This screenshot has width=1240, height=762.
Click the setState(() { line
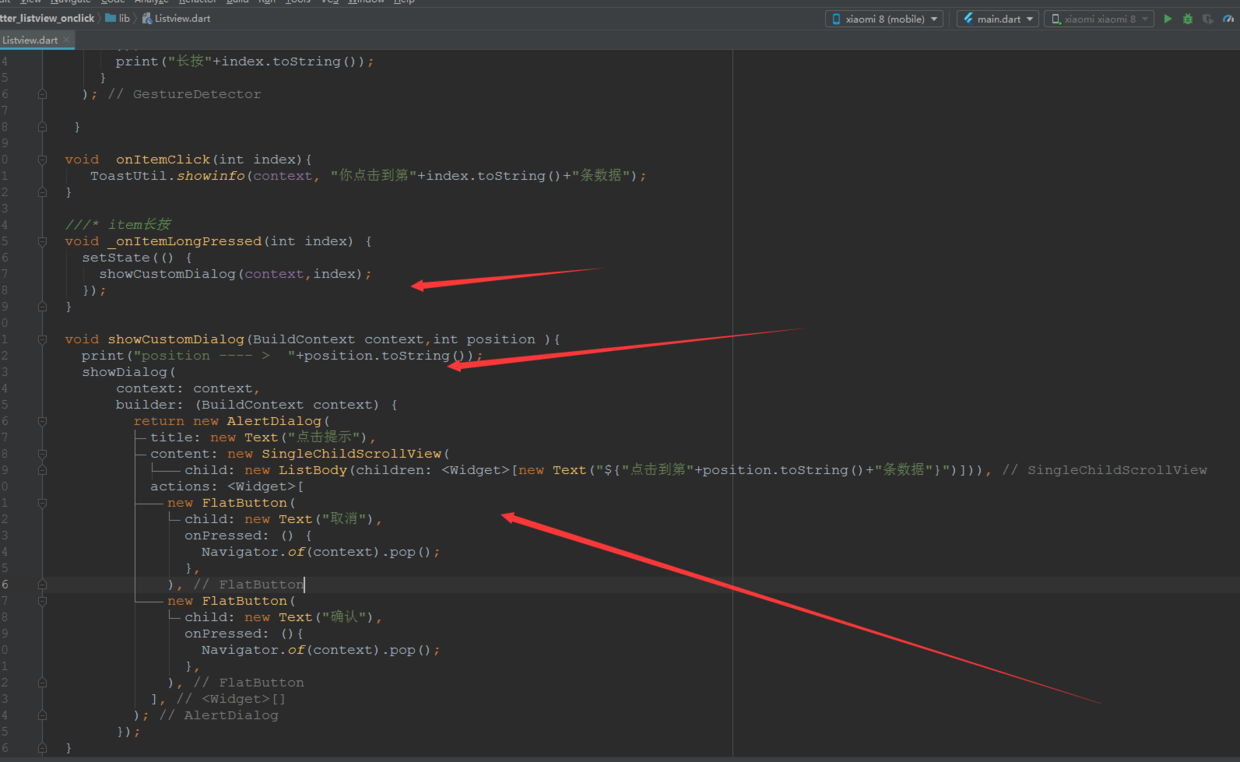pyautogui.click(x=137, y=257)
